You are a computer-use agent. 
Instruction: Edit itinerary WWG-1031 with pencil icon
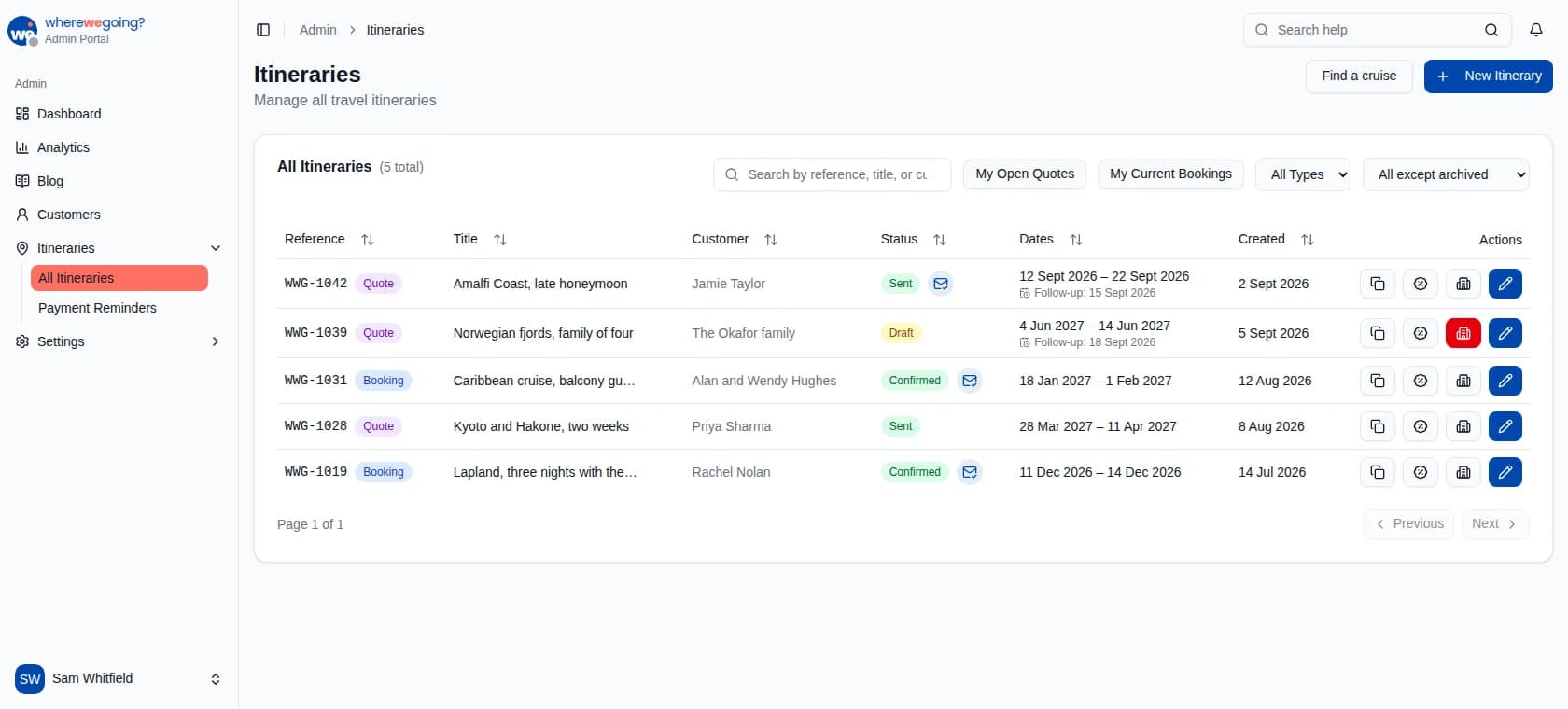pyautogui.click(x=1505, y=381)
